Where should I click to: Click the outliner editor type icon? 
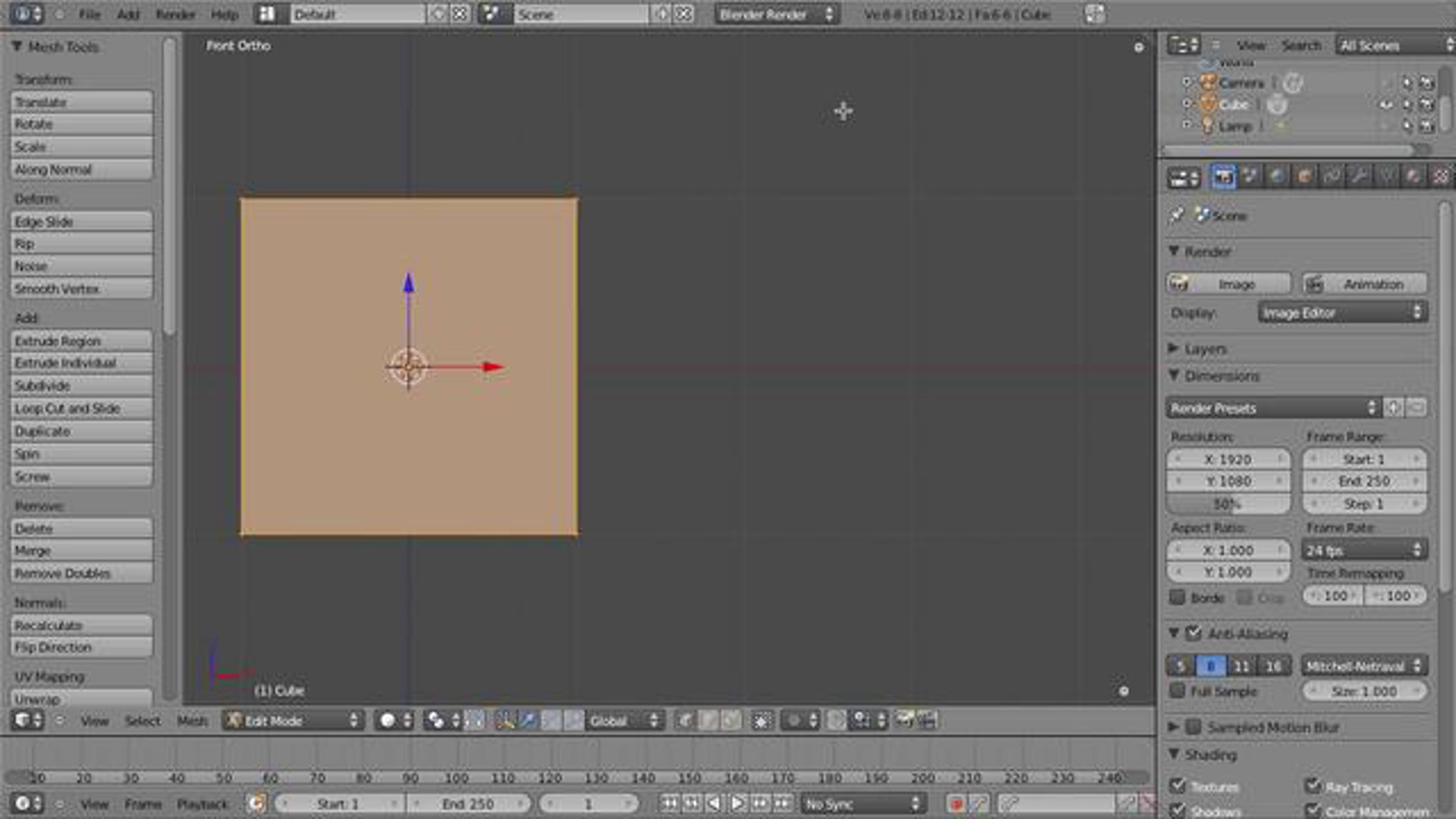[1184, 45]
